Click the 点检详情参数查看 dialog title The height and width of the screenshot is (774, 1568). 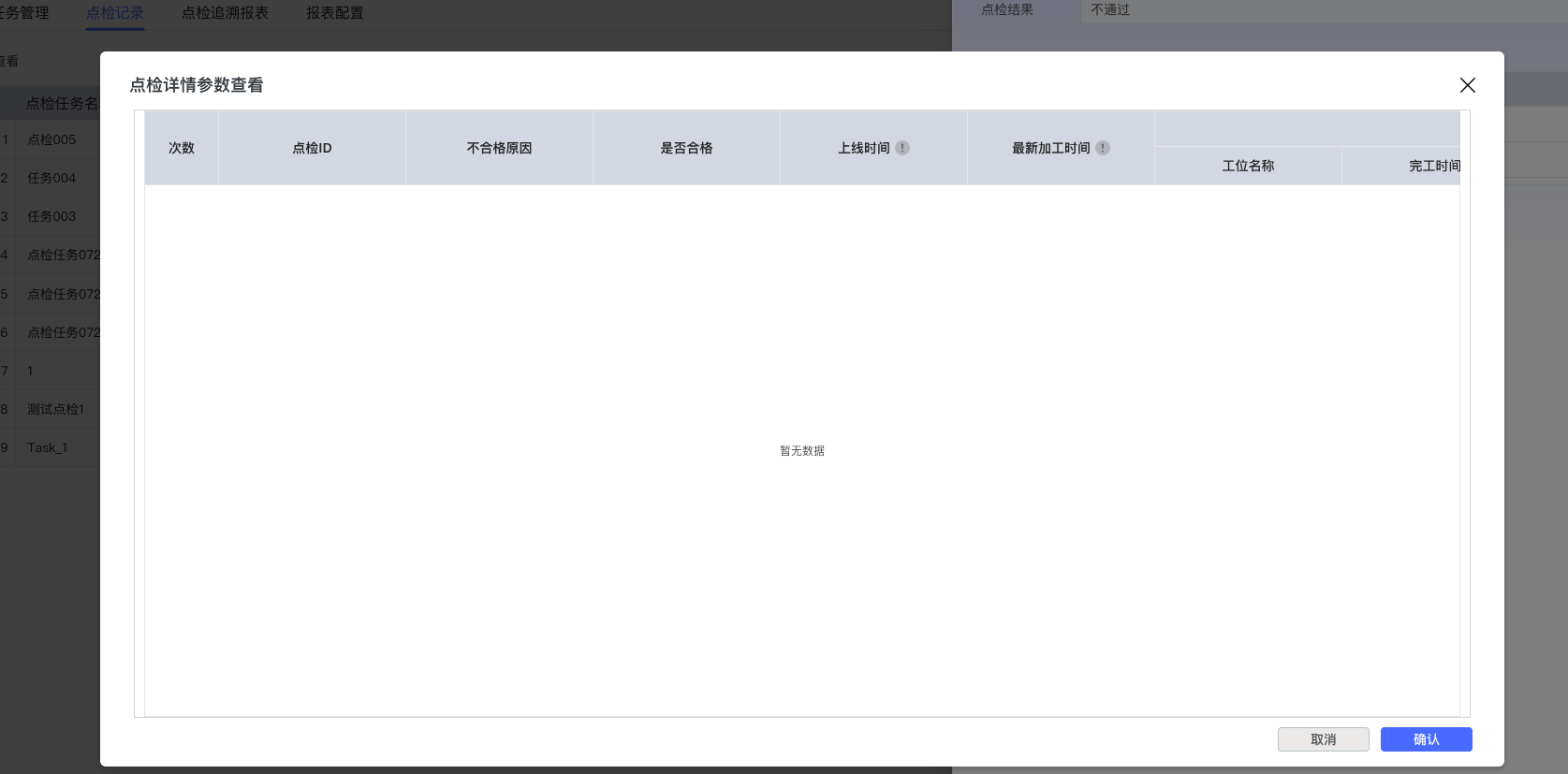[x=197, y=85]
